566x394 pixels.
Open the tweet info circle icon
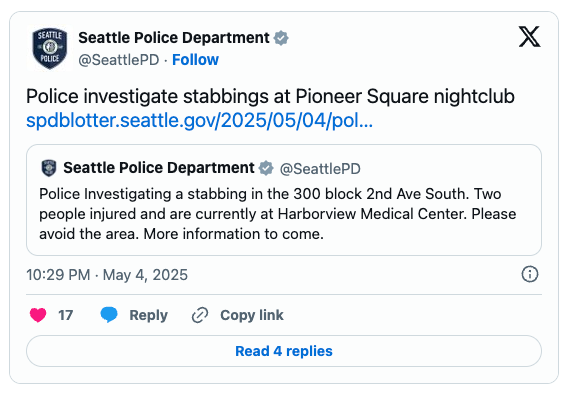[530, 274]
